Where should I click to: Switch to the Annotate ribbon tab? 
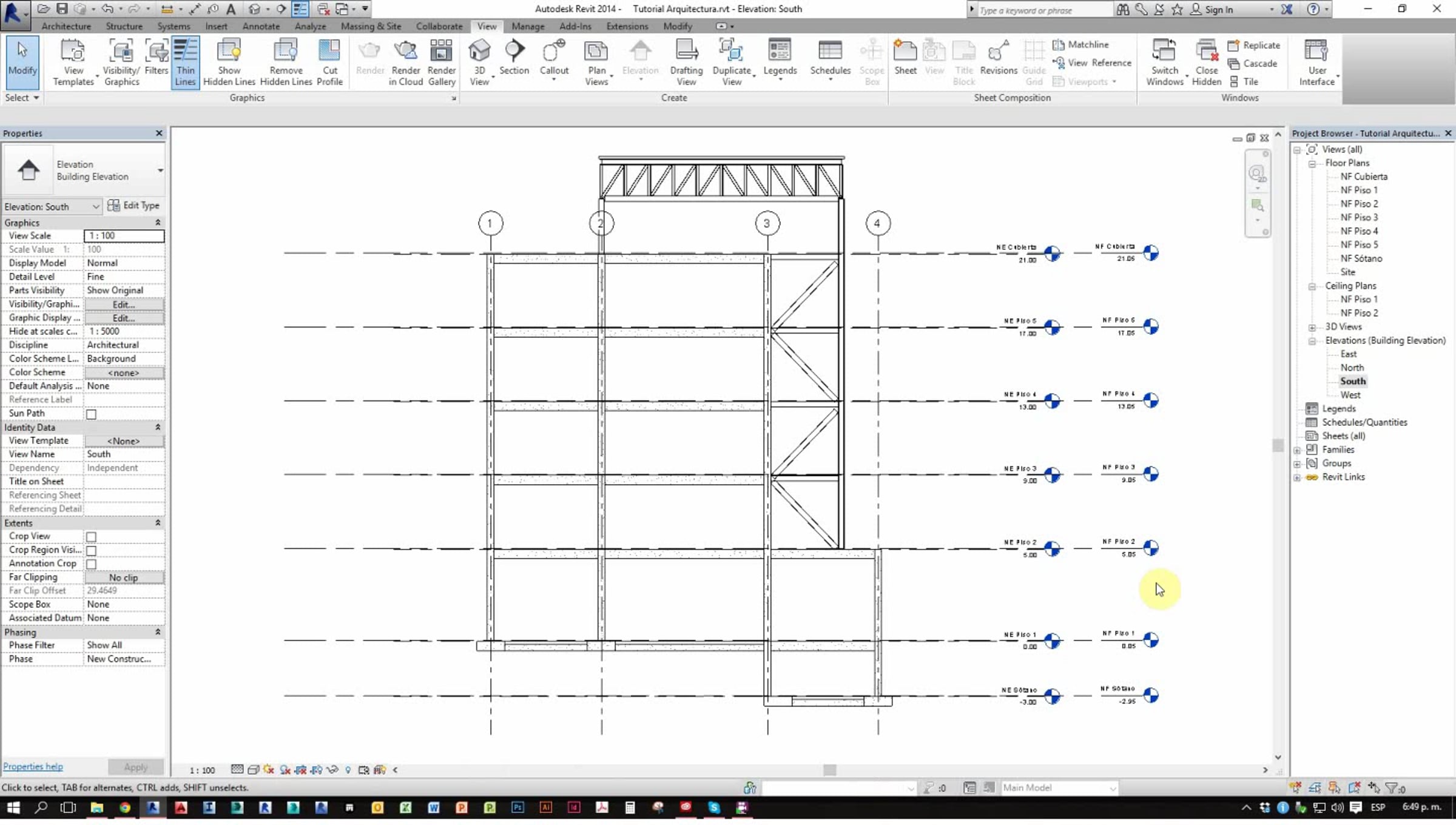261,26
